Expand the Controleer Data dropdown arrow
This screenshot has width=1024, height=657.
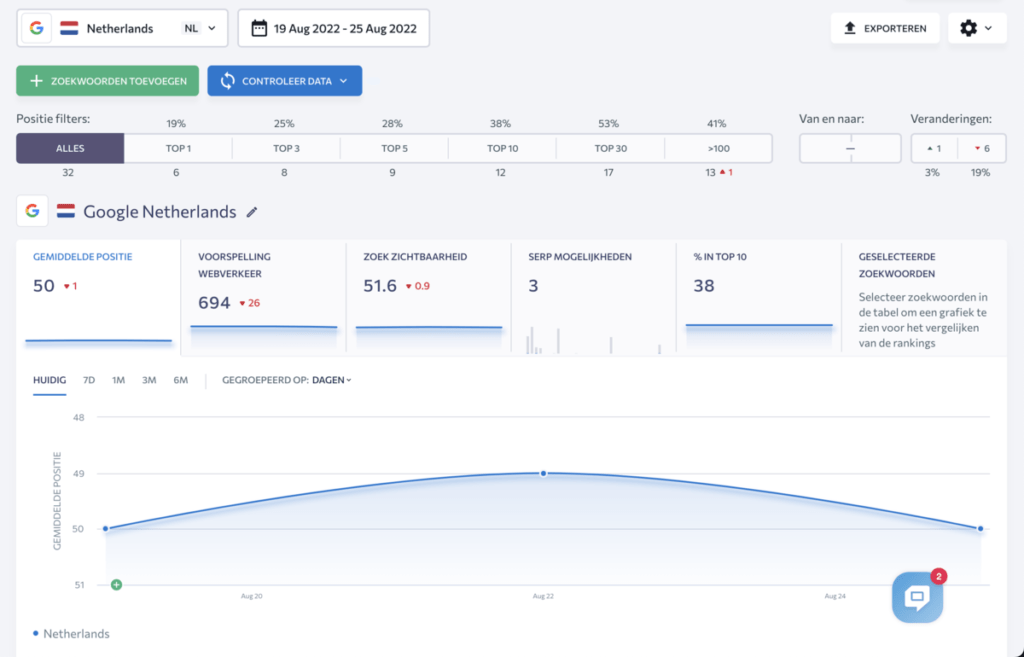343,81
